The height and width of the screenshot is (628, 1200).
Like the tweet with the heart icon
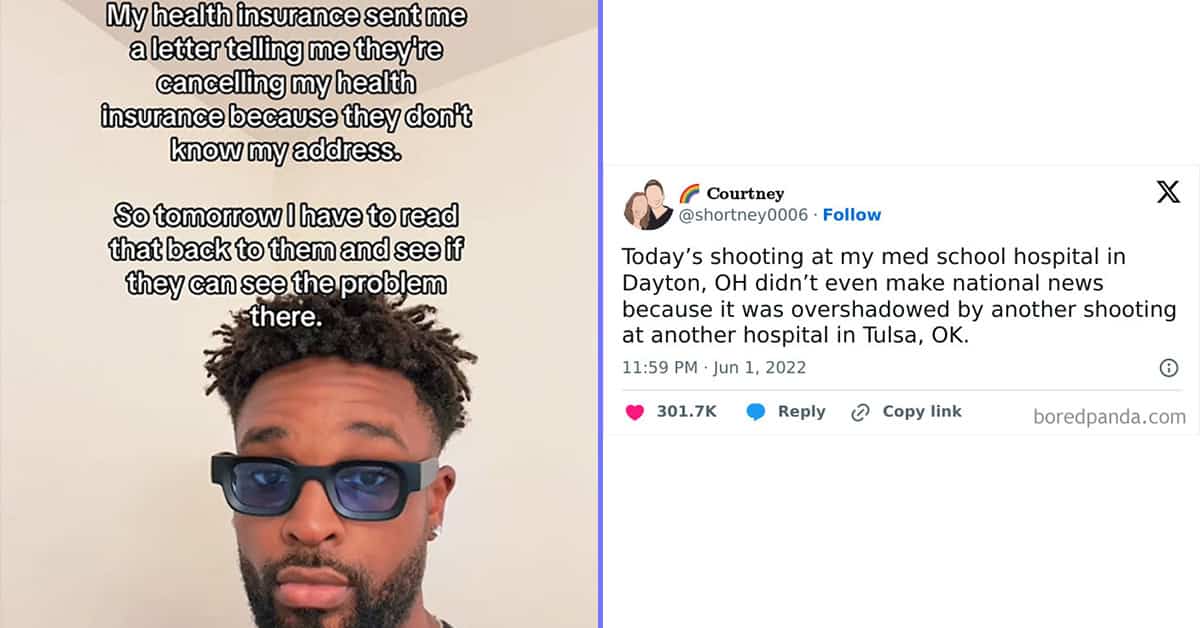[634, 412]
